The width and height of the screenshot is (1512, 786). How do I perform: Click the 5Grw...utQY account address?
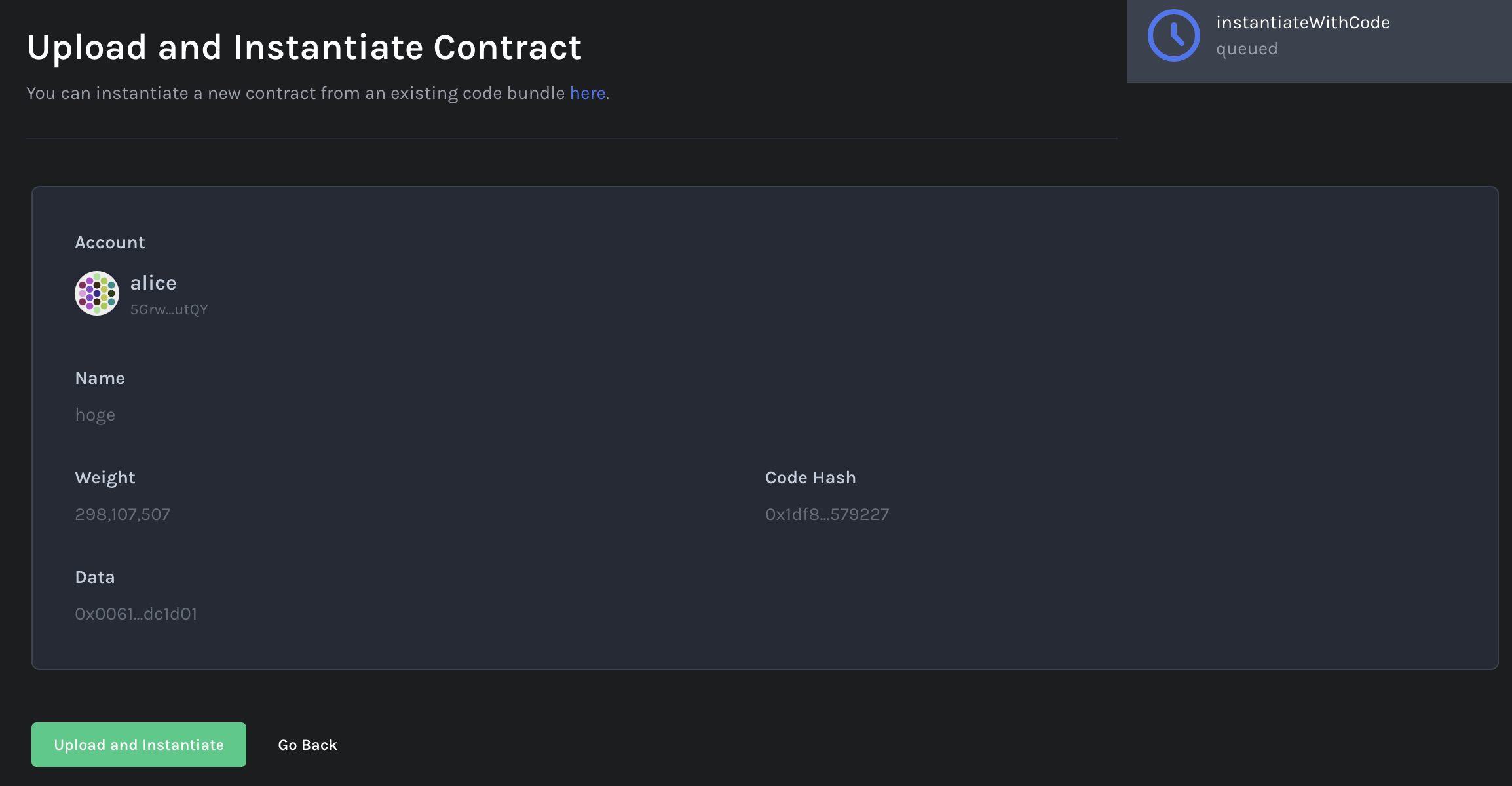pos(169,309)
